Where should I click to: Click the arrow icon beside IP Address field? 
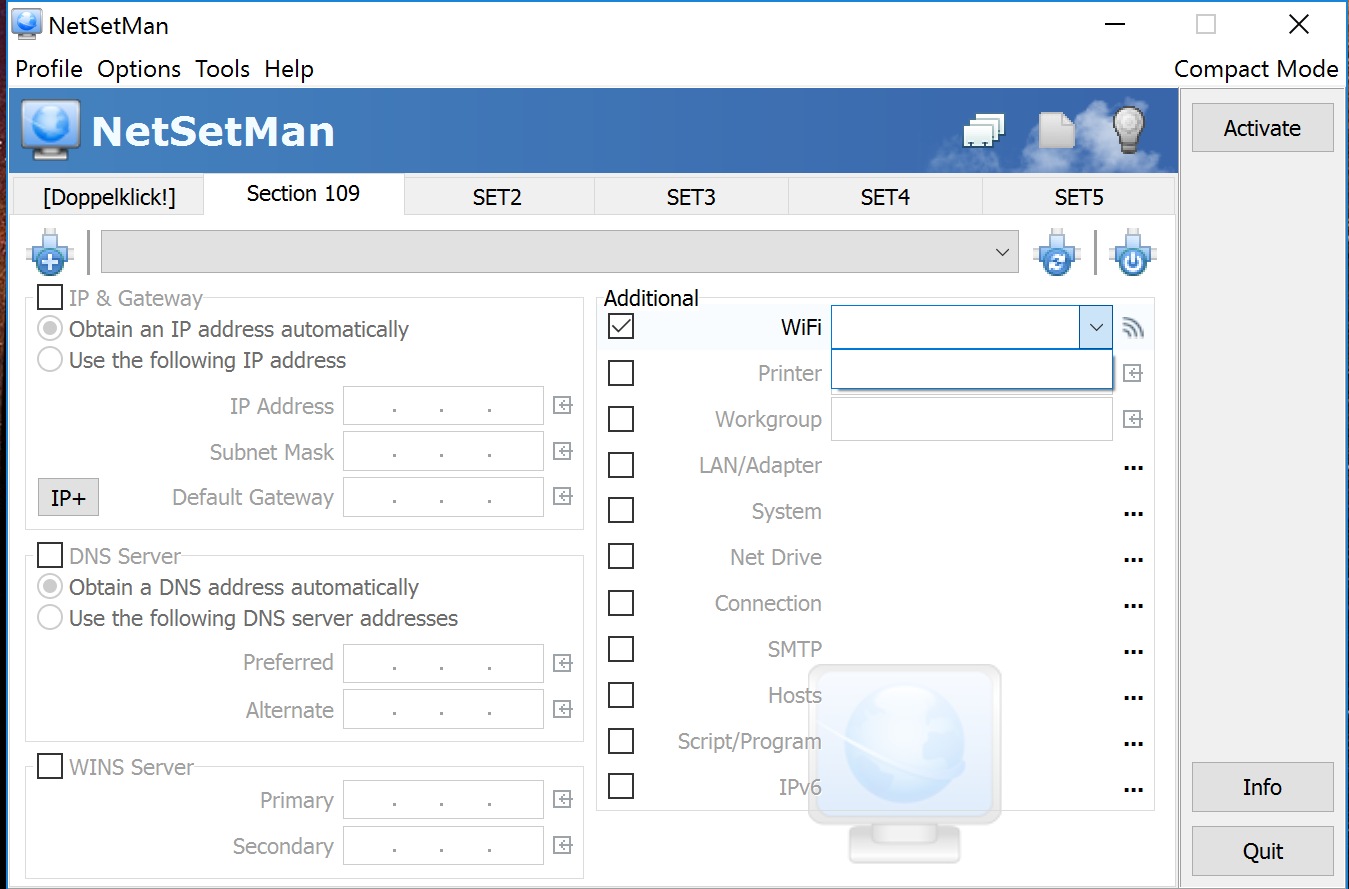tap(563, 405)
